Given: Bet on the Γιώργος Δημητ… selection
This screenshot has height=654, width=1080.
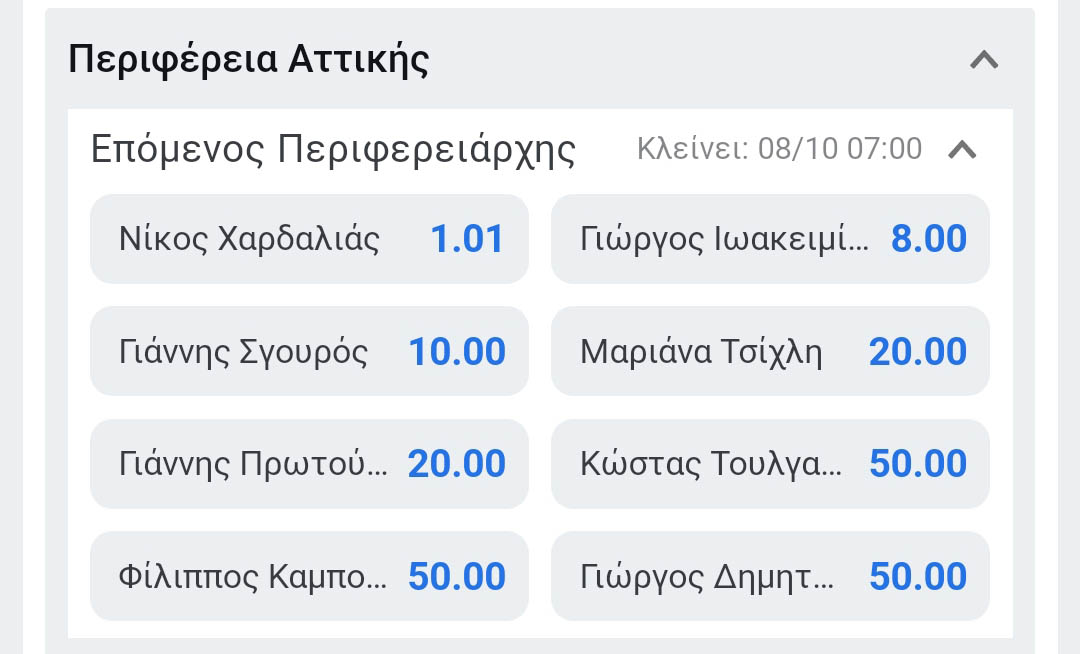Looking at the screenshot, I should (770, 577).
